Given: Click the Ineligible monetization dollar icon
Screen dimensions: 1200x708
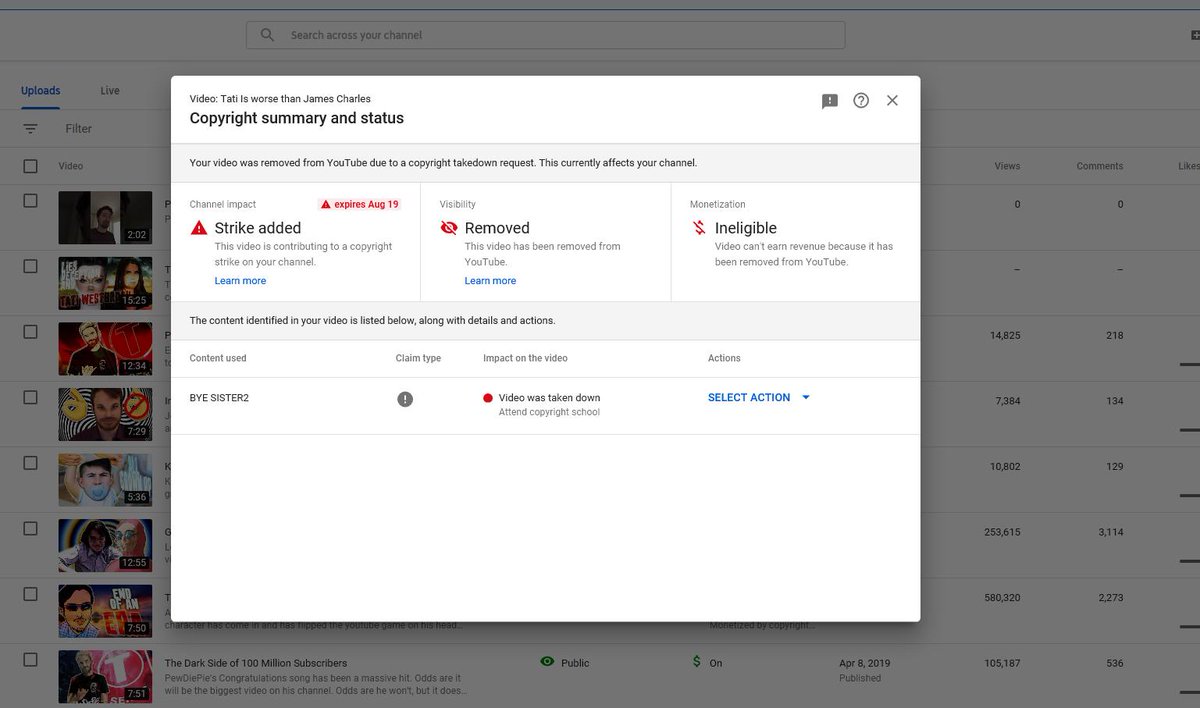Looking at the screenshot, I should click(699, 228).
